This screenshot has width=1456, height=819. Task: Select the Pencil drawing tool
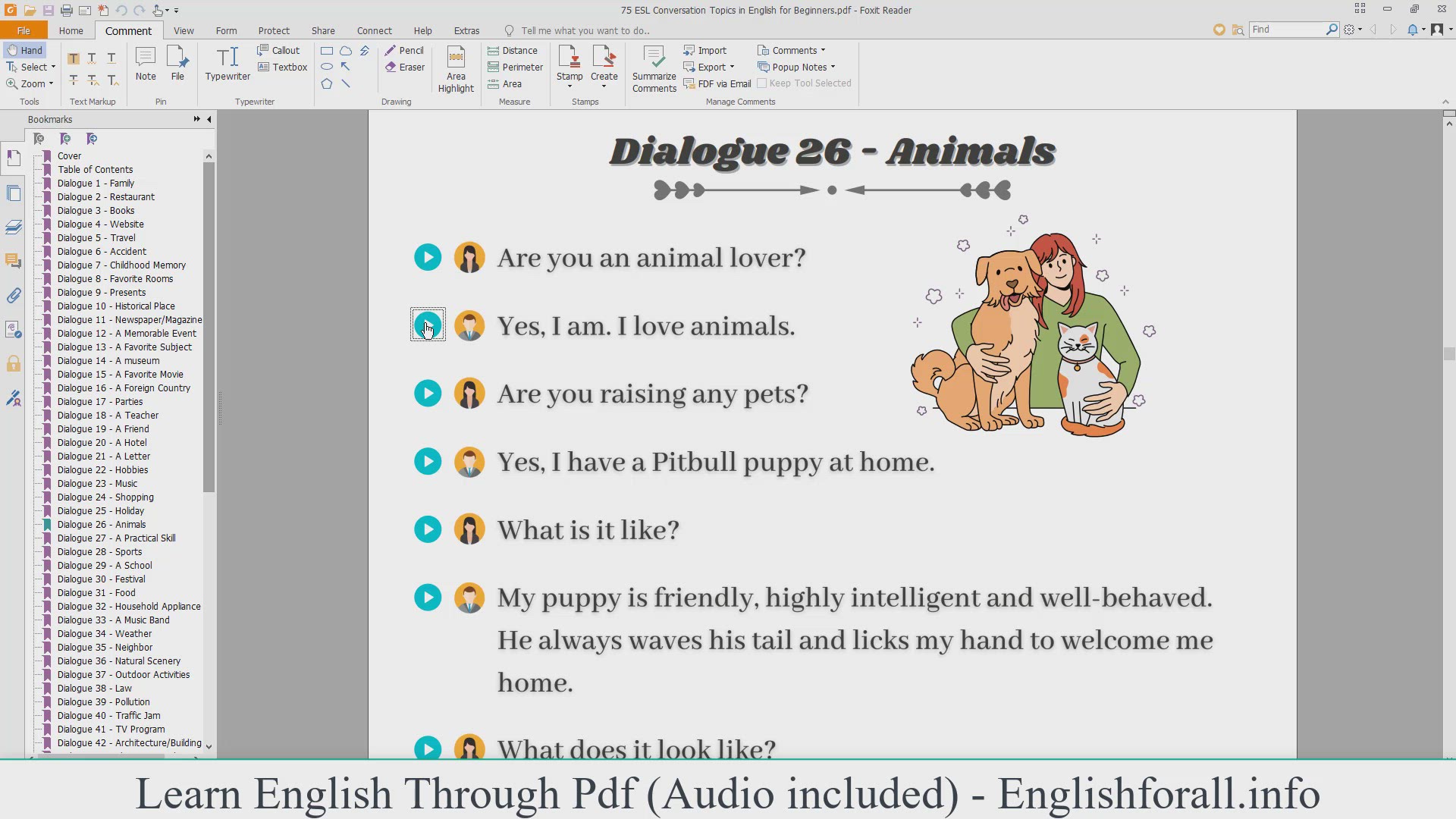tap(404, 51)
